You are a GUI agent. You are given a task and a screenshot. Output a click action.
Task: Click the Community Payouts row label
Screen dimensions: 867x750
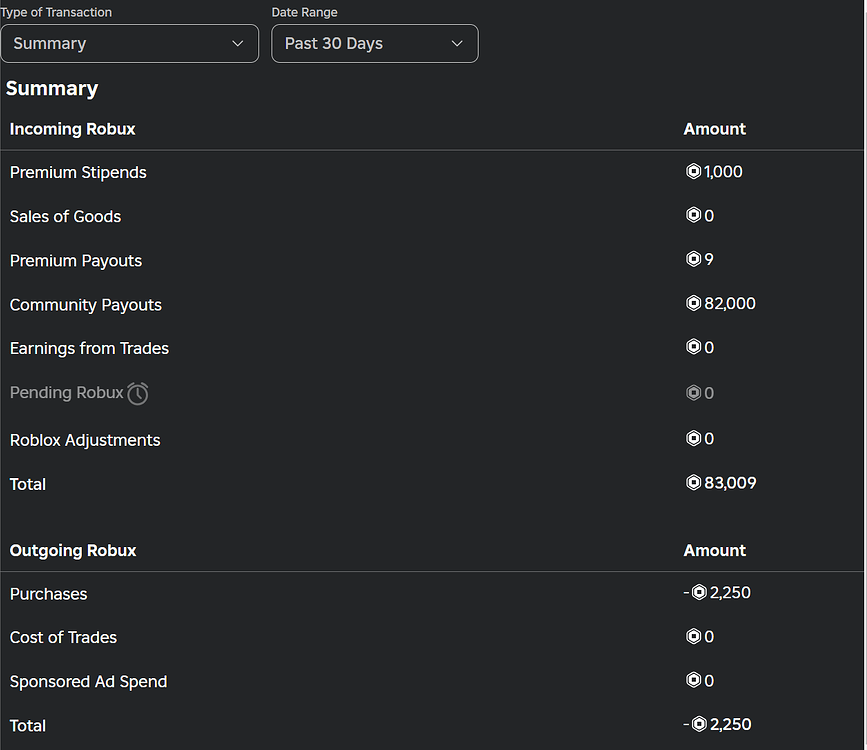[85, 304]
